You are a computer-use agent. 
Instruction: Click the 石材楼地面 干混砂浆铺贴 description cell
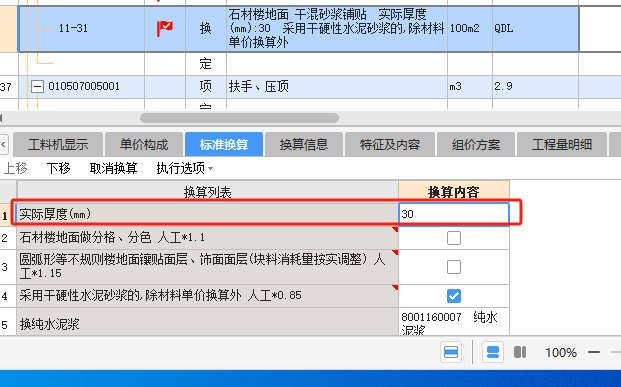(x=337, y=29)
